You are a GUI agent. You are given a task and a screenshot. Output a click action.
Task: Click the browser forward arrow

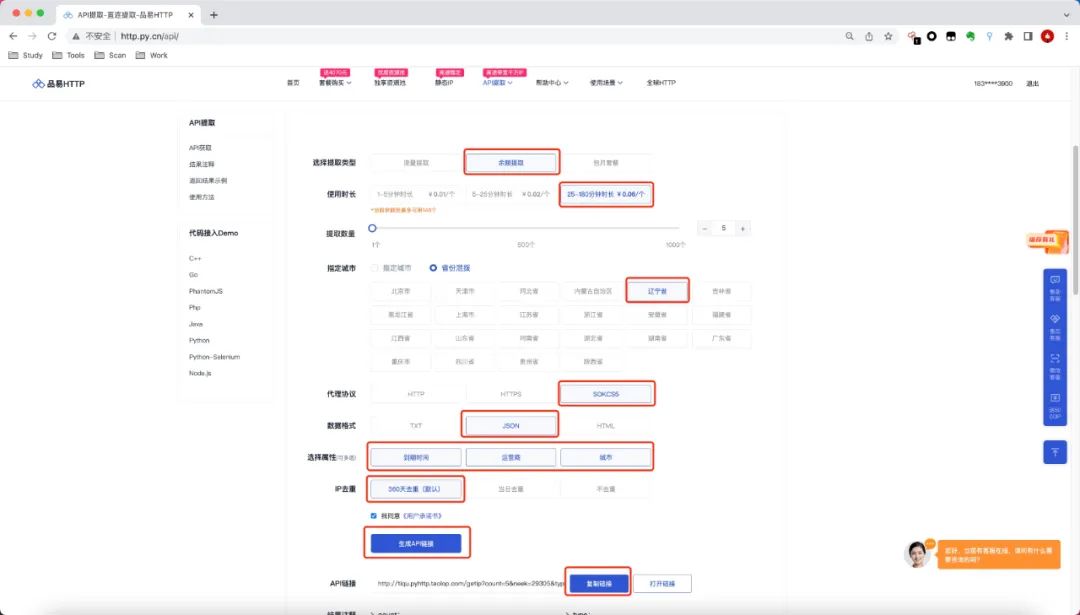32,36
